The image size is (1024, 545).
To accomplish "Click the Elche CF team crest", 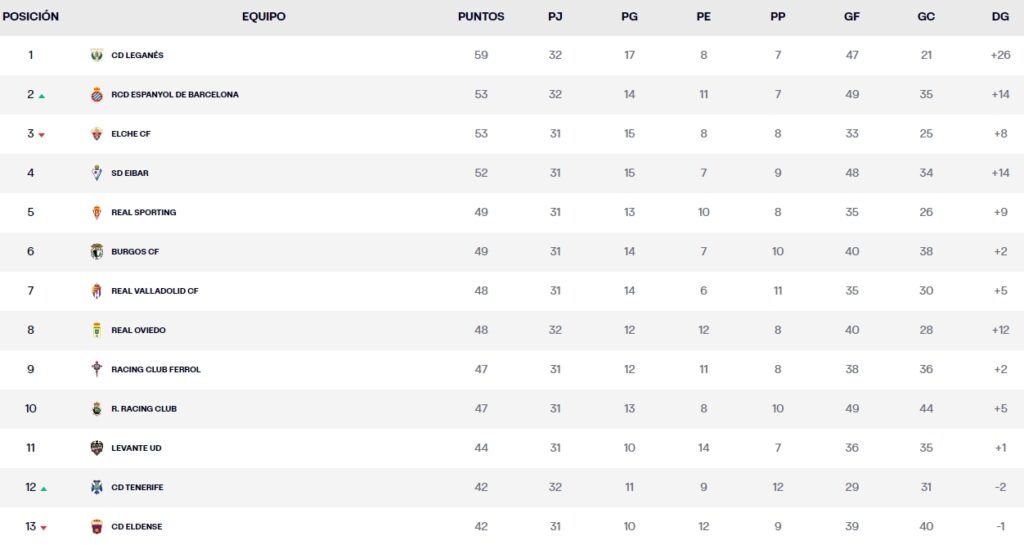I will (x=97, y=134).
